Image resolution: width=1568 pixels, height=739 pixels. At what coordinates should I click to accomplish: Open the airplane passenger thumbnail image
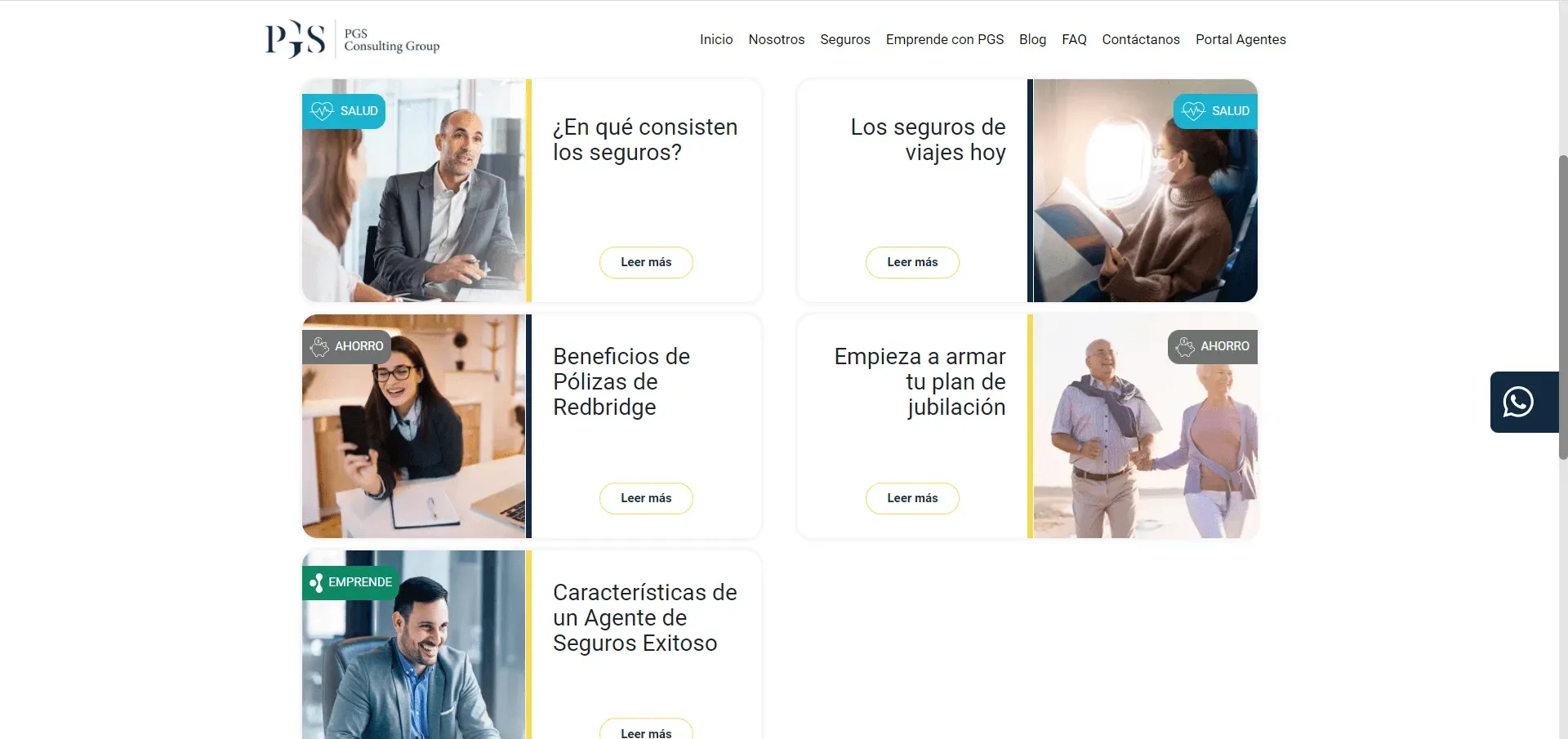(x=1145, y=190)
